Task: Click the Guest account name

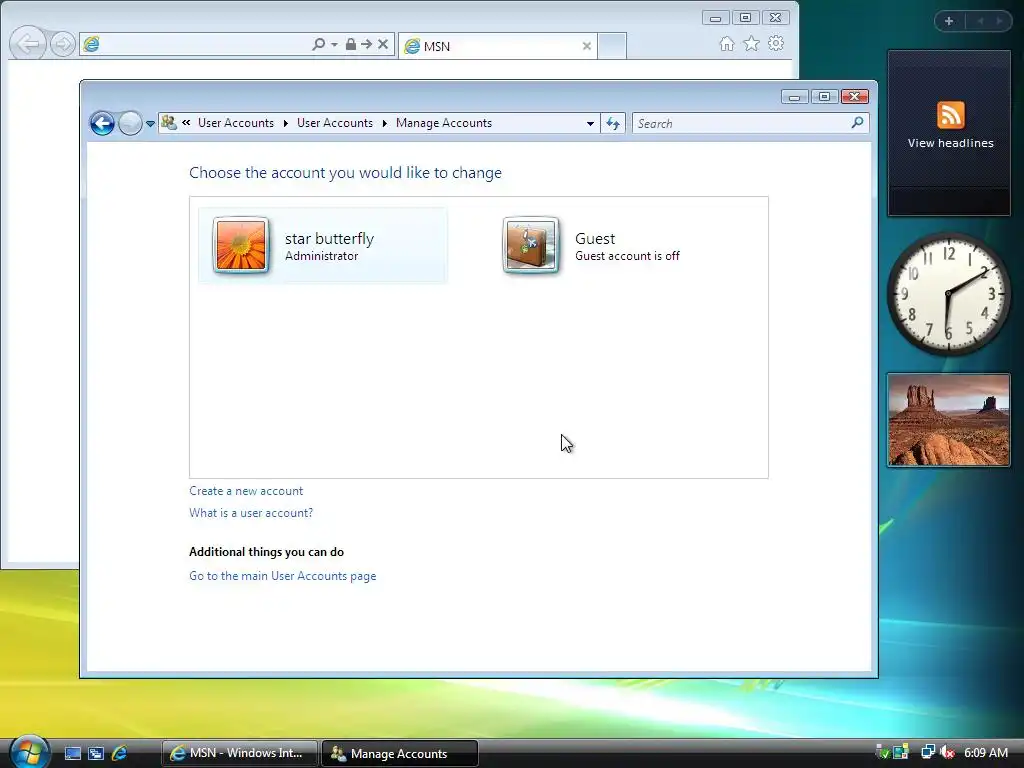Action: pyautogui.click(x=595, y=238)
